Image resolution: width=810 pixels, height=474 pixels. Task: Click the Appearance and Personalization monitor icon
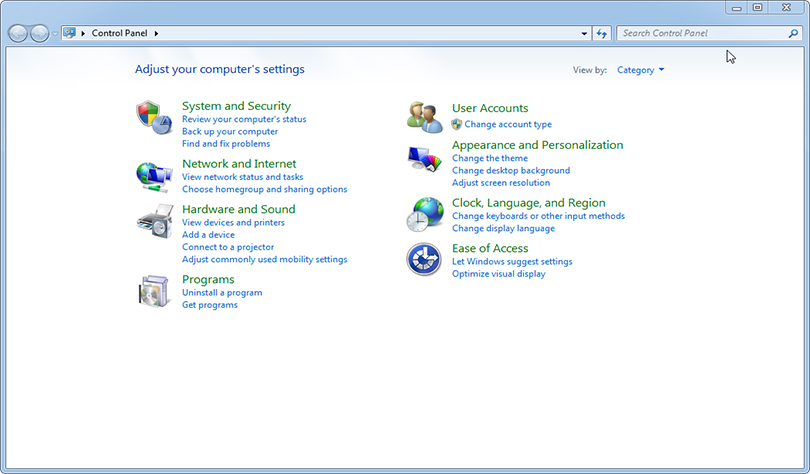pyautogui.click(x=424, y=159)
